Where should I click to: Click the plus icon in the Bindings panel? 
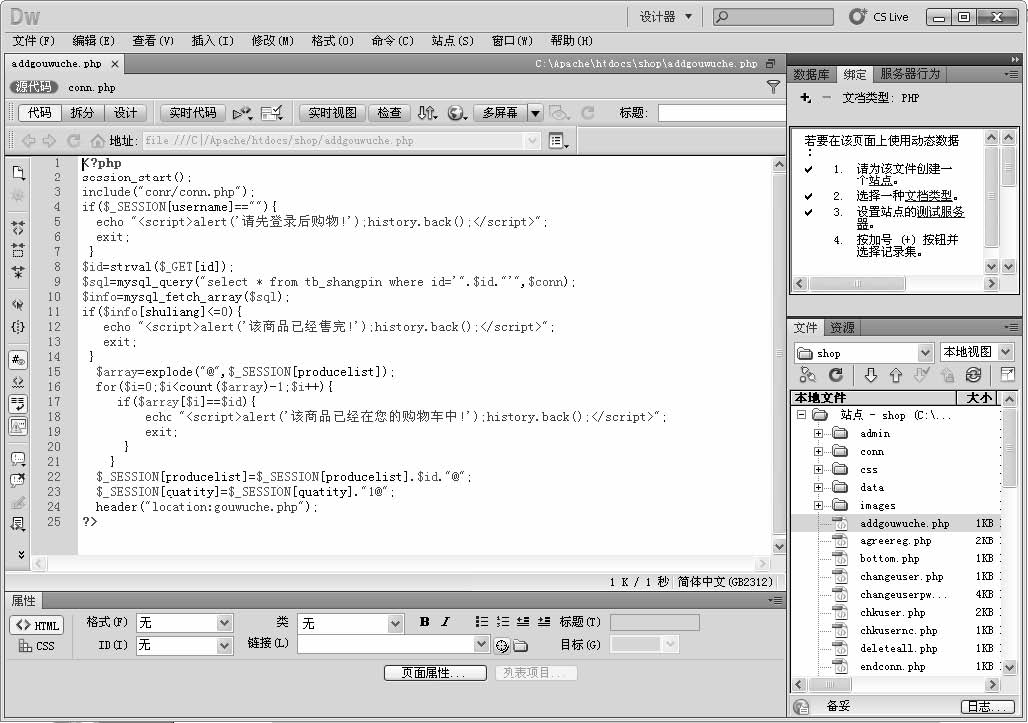pyautogui.click(x=806, y=98)
